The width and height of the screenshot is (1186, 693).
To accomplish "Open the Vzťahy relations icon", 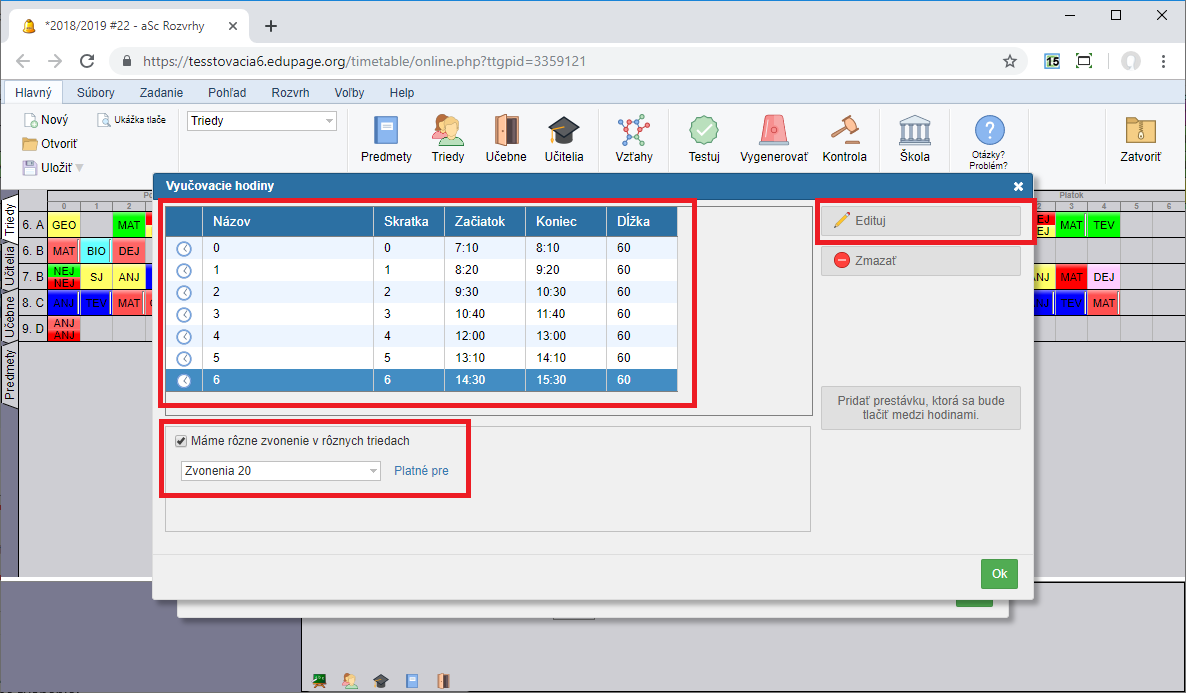I will point(633,139).
